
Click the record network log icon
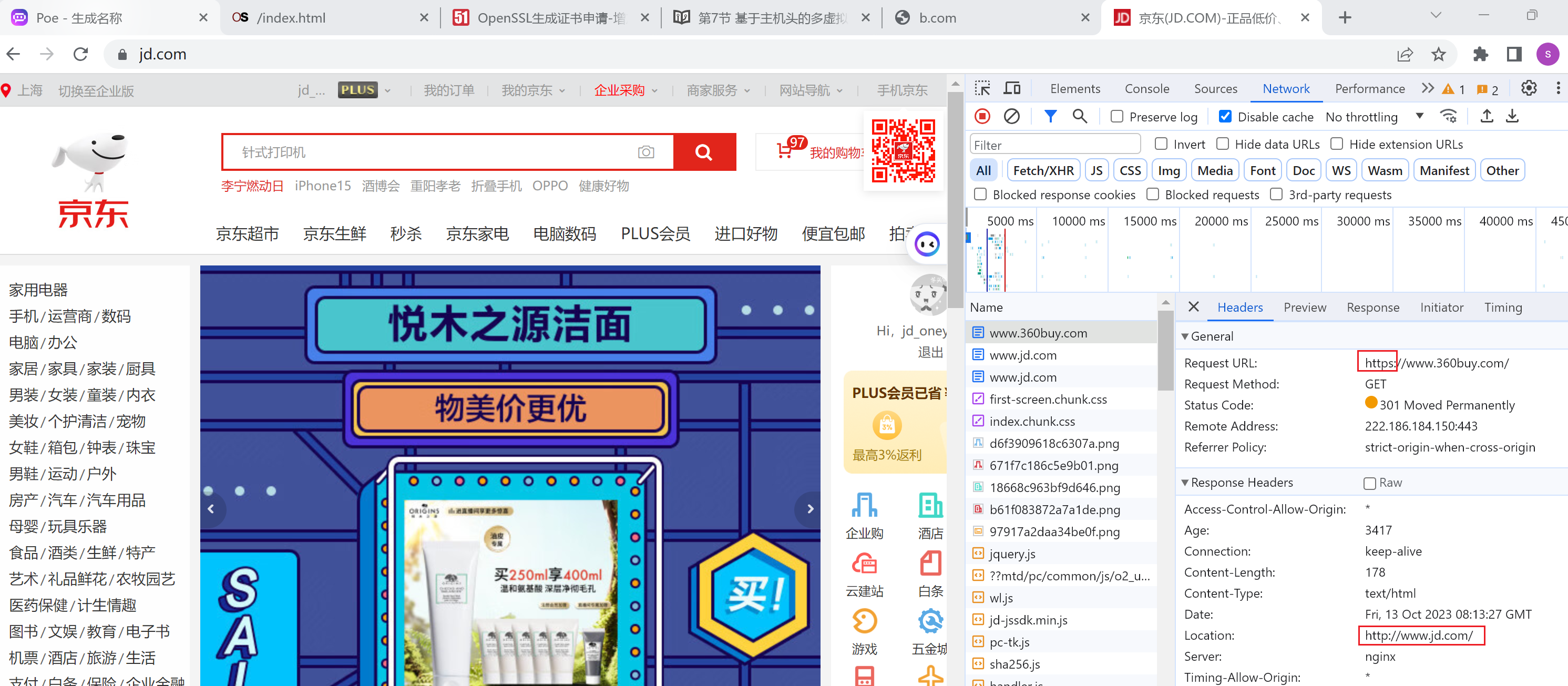(982, 116)
